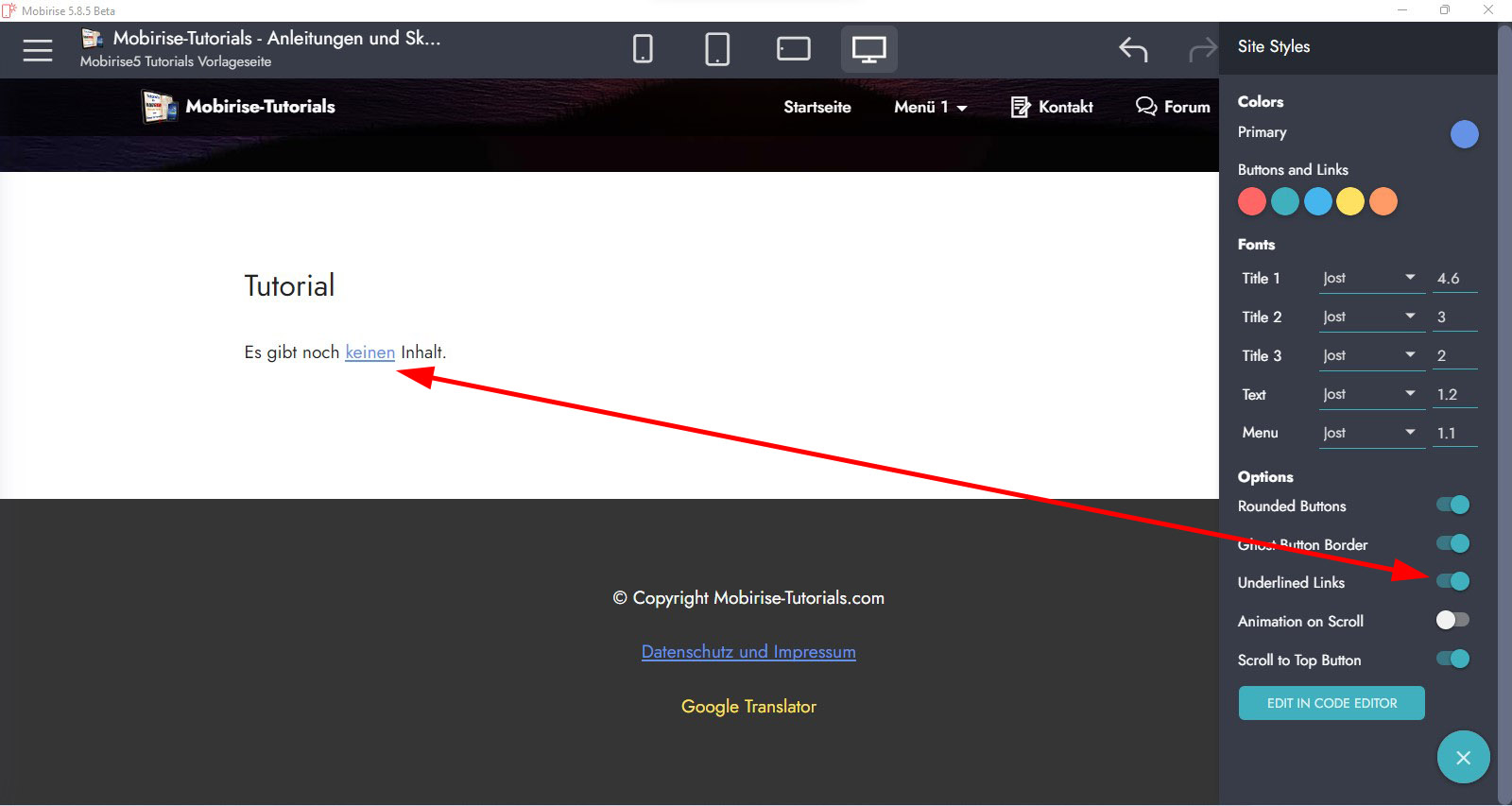Image resolution: width=1512 pixels, height=806 pixels.
Task: Edit Text font size field
Action: coord(1455,394)
